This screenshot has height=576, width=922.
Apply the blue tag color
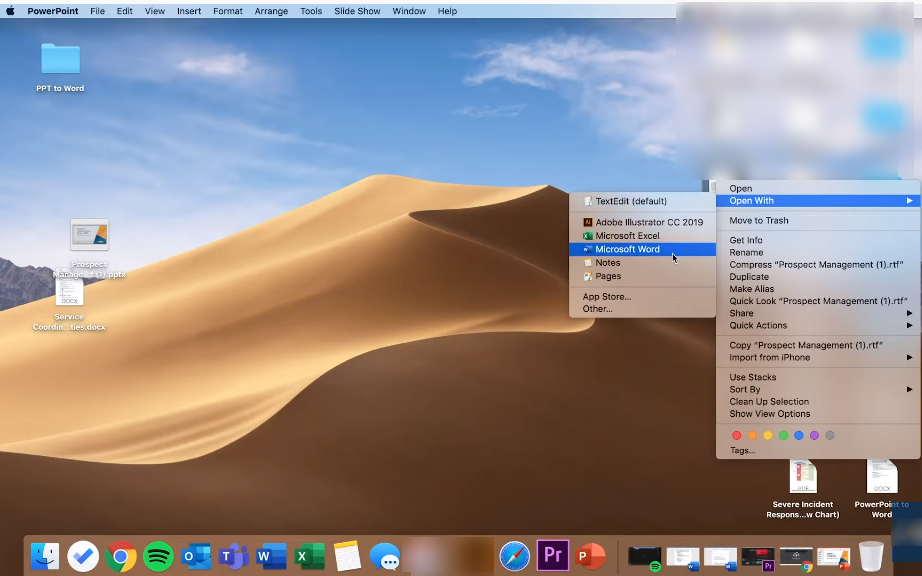pos(799,436)
